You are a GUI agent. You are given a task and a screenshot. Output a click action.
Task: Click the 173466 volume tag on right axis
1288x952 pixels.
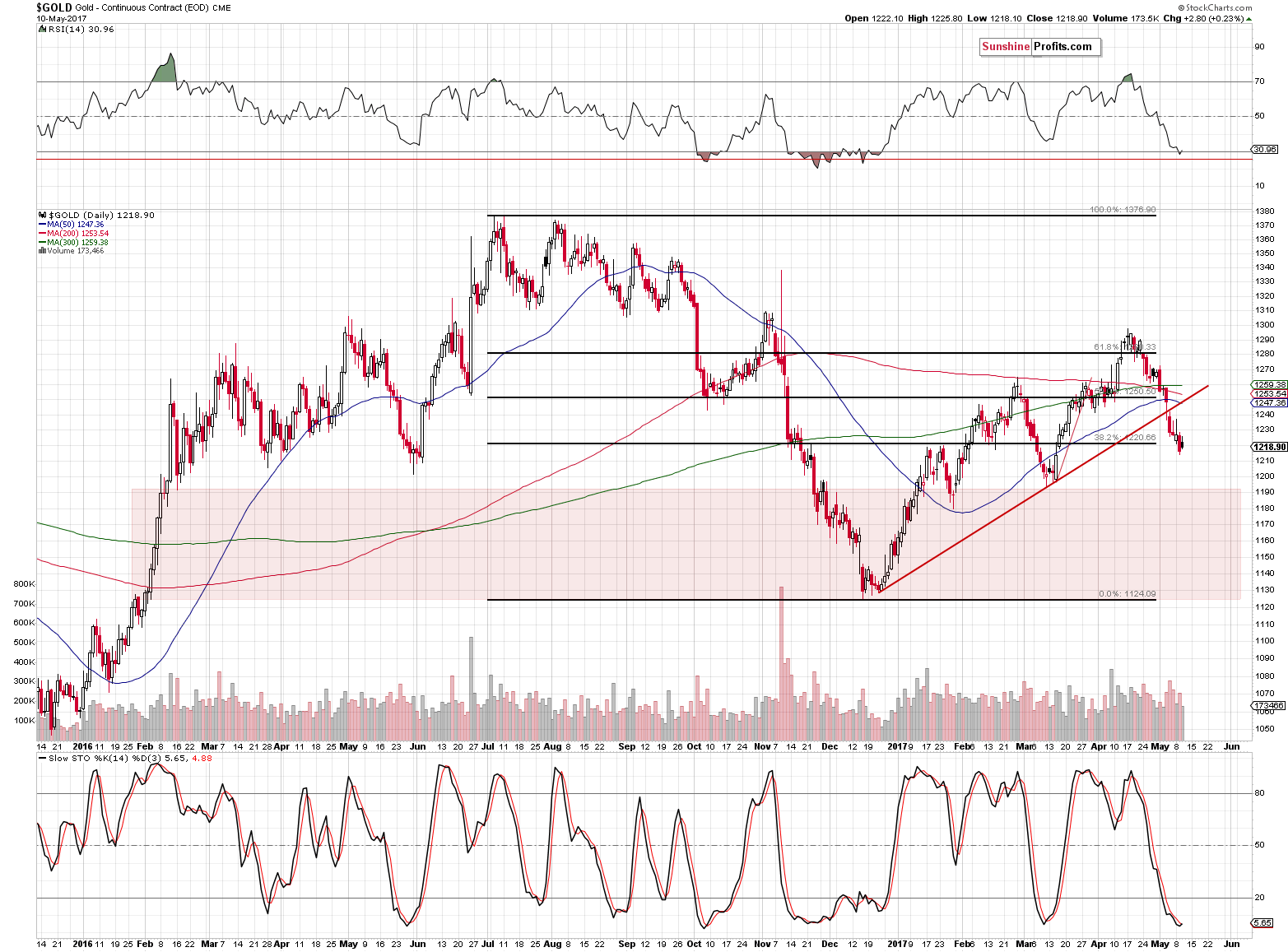point(1268,705)
